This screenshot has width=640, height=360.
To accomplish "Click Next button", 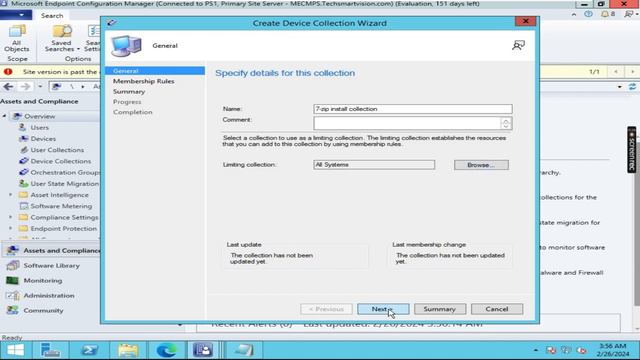I will (383, 309).
